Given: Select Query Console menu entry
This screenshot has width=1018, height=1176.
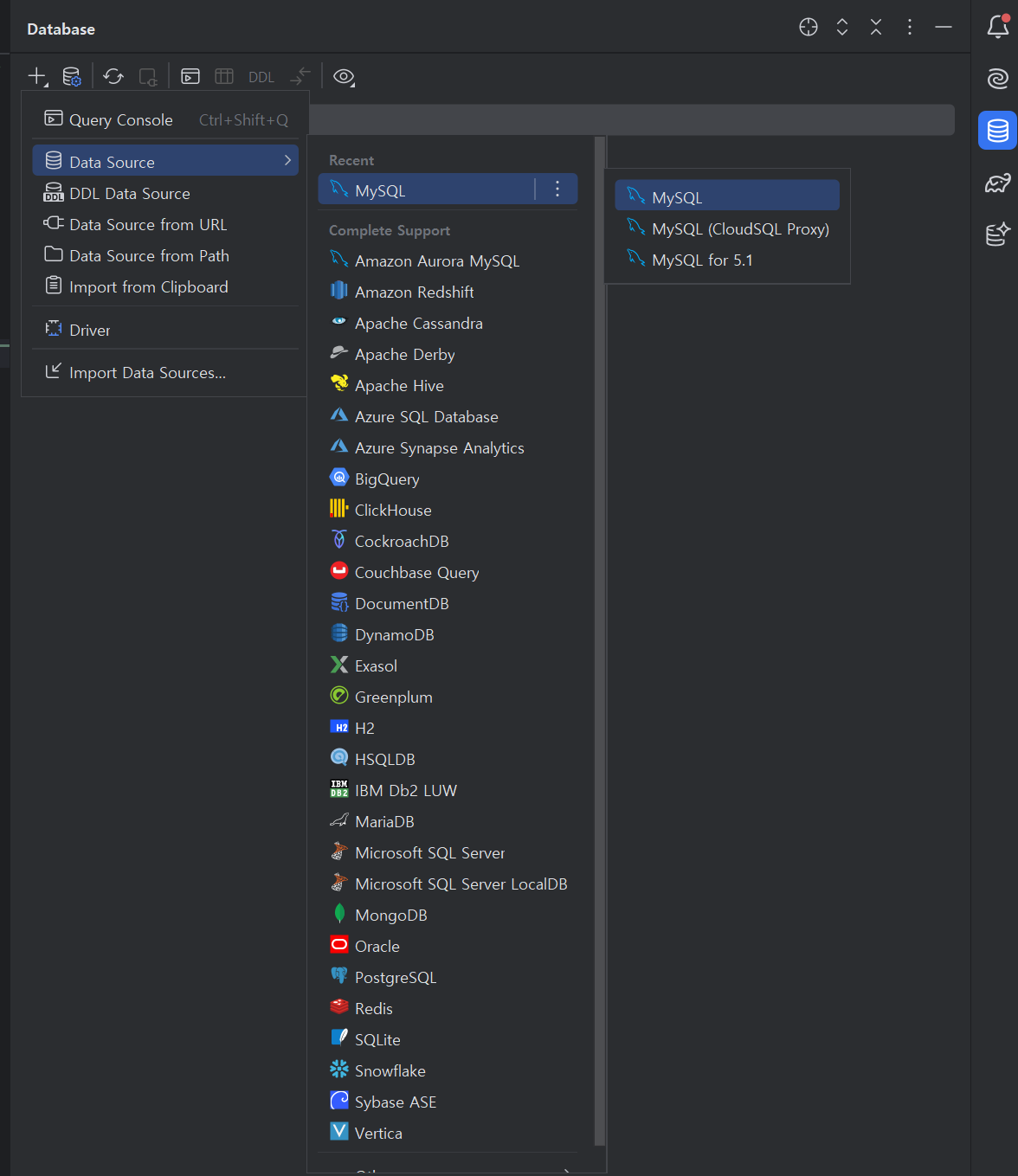Looking at the screenshot, I should point(165,119).
